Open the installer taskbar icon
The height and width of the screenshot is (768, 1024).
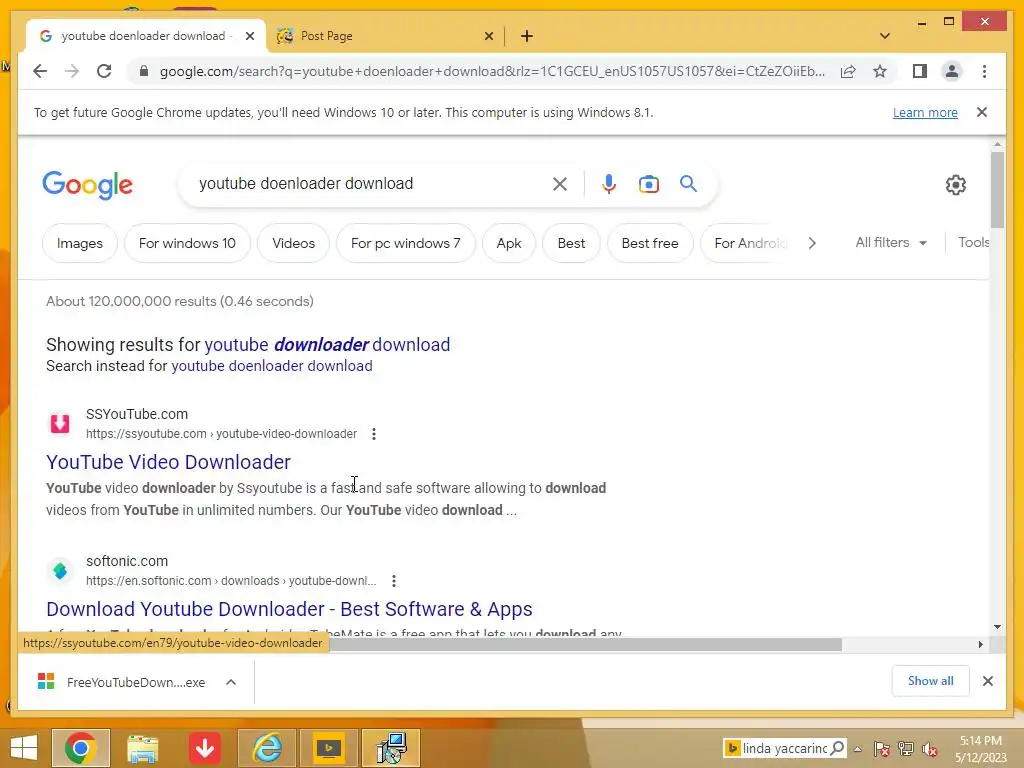pos(391,748)
